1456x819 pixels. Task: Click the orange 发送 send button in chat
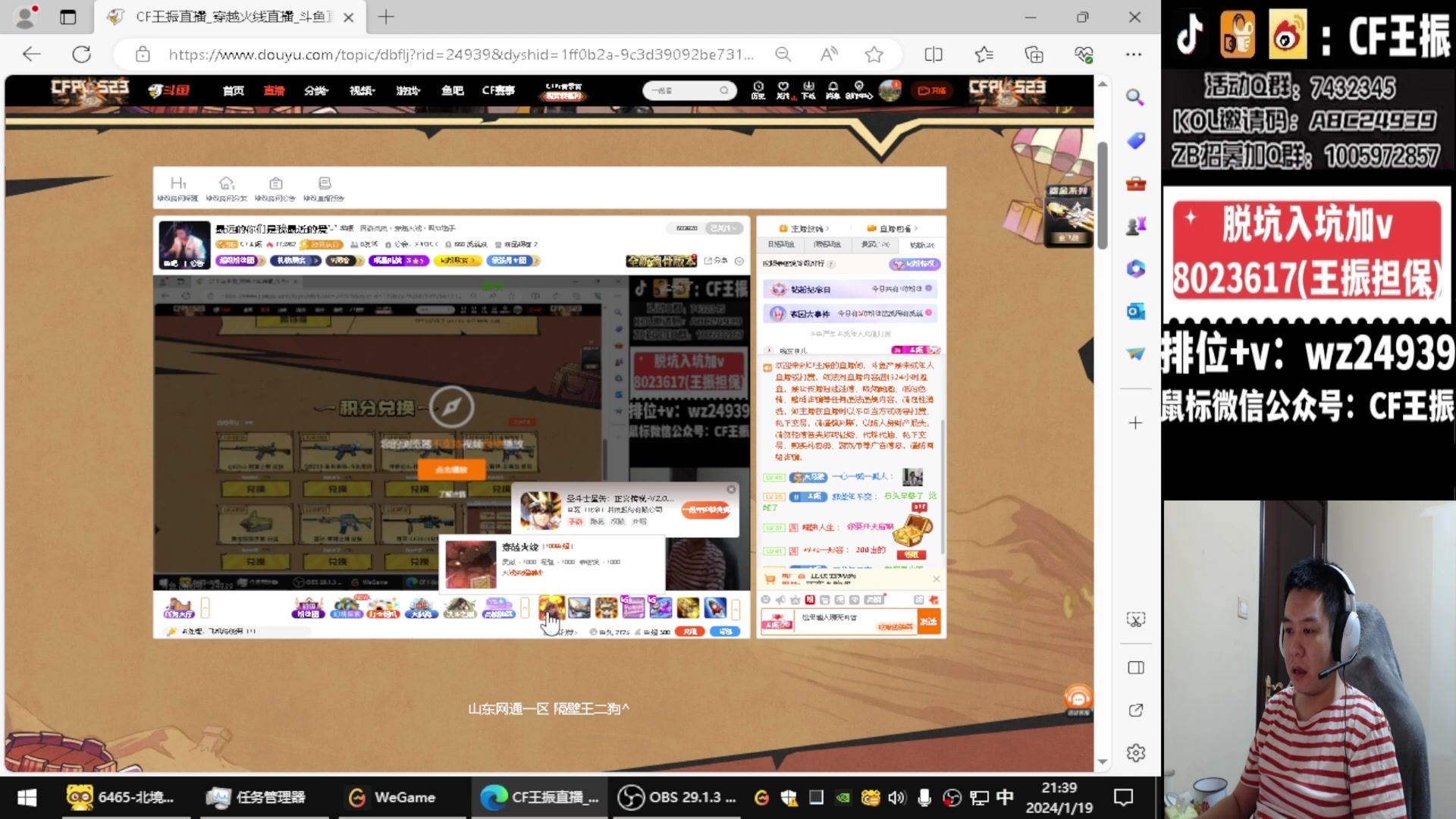[929, 622]
